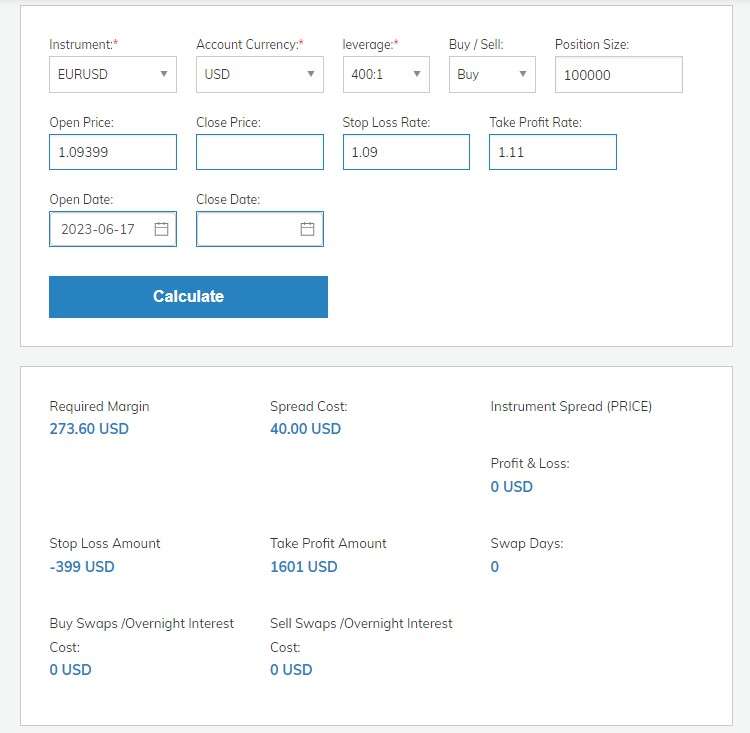Click the Spread Cost 40.00 USD value

point(305,429)
